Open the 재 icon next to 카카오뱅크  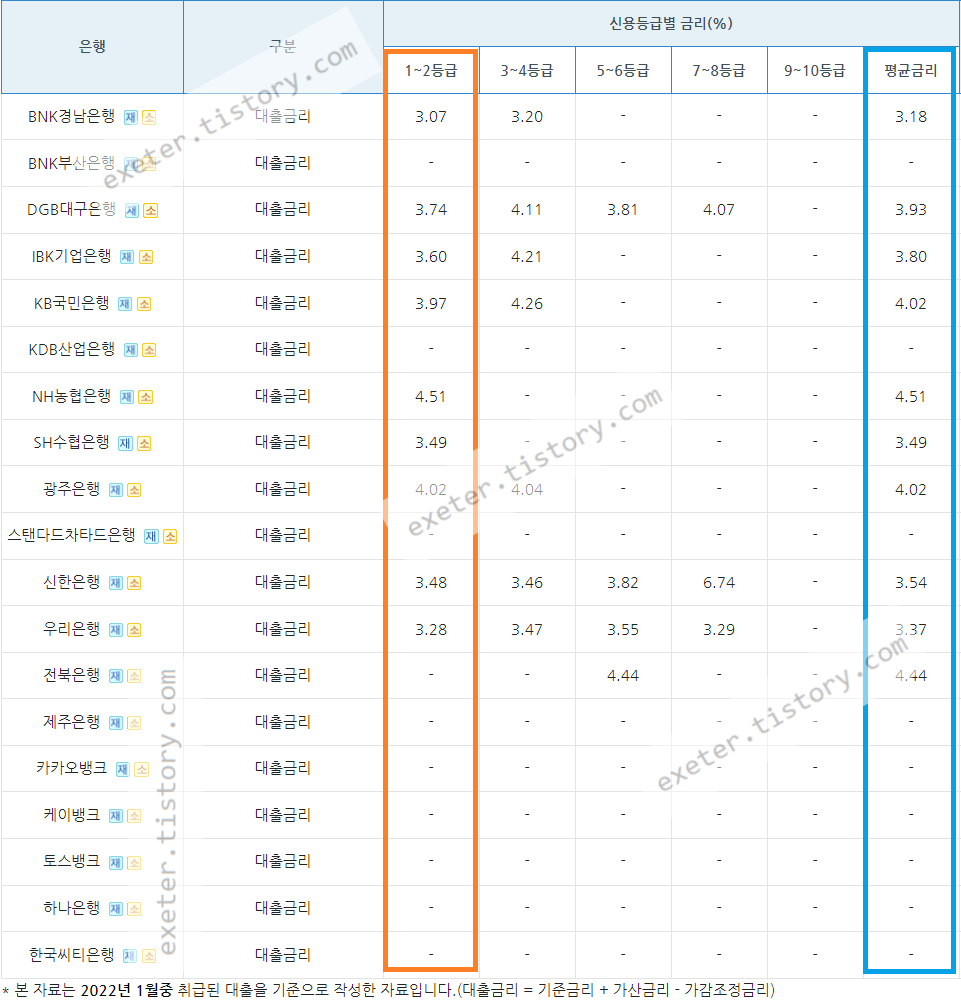(x=123, y=770)
